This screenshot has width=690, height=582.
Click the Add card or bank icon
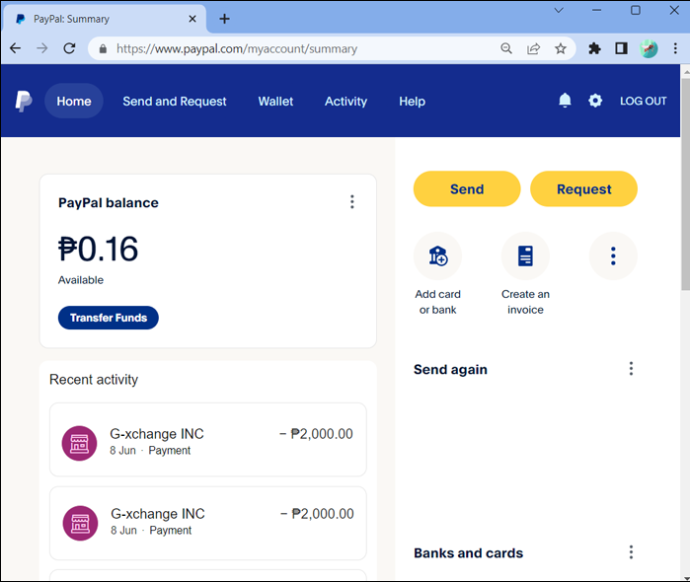coord(438,256)
